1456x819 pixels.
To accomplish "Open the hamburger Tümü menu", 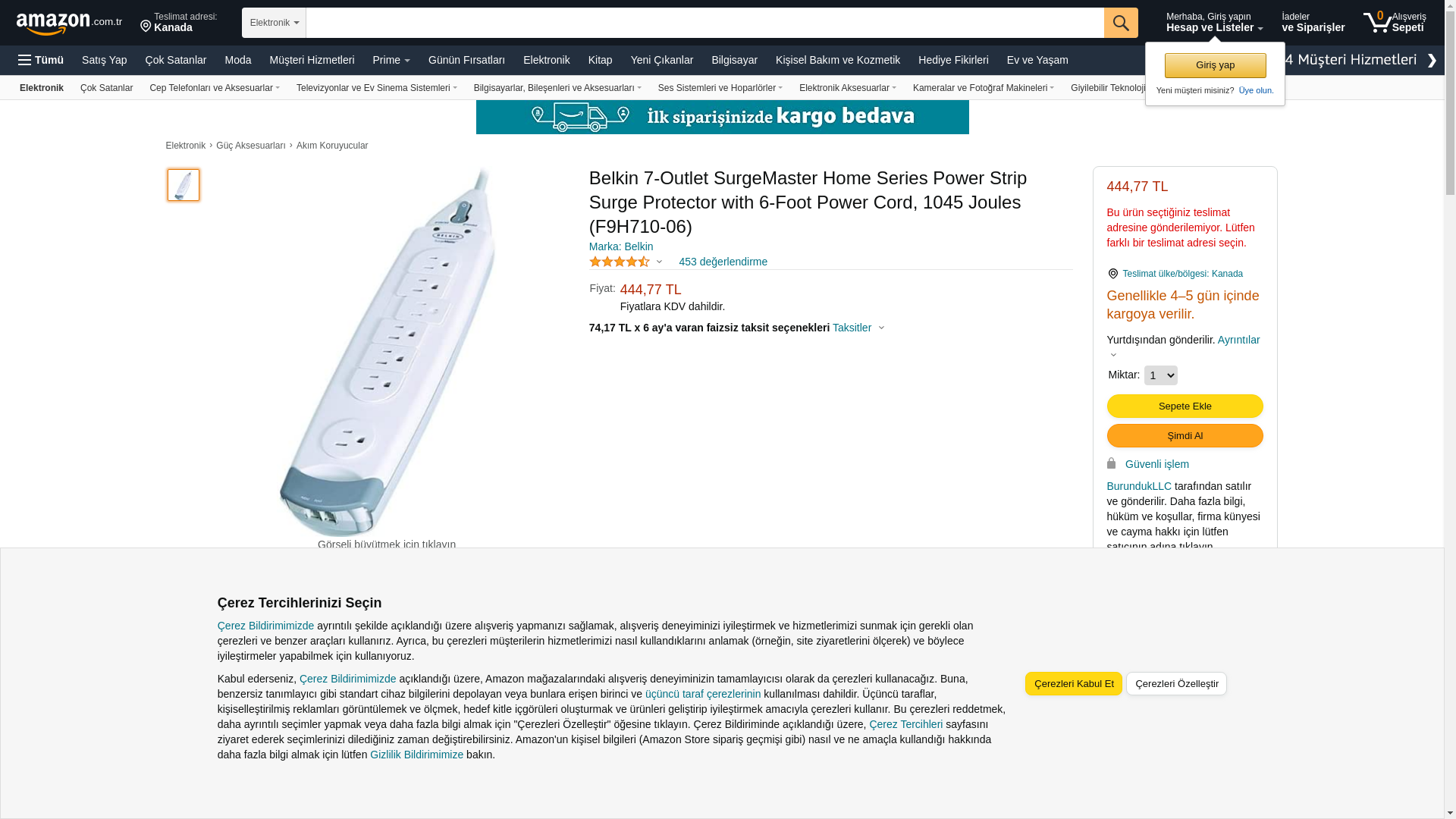I will click(41, 60).
